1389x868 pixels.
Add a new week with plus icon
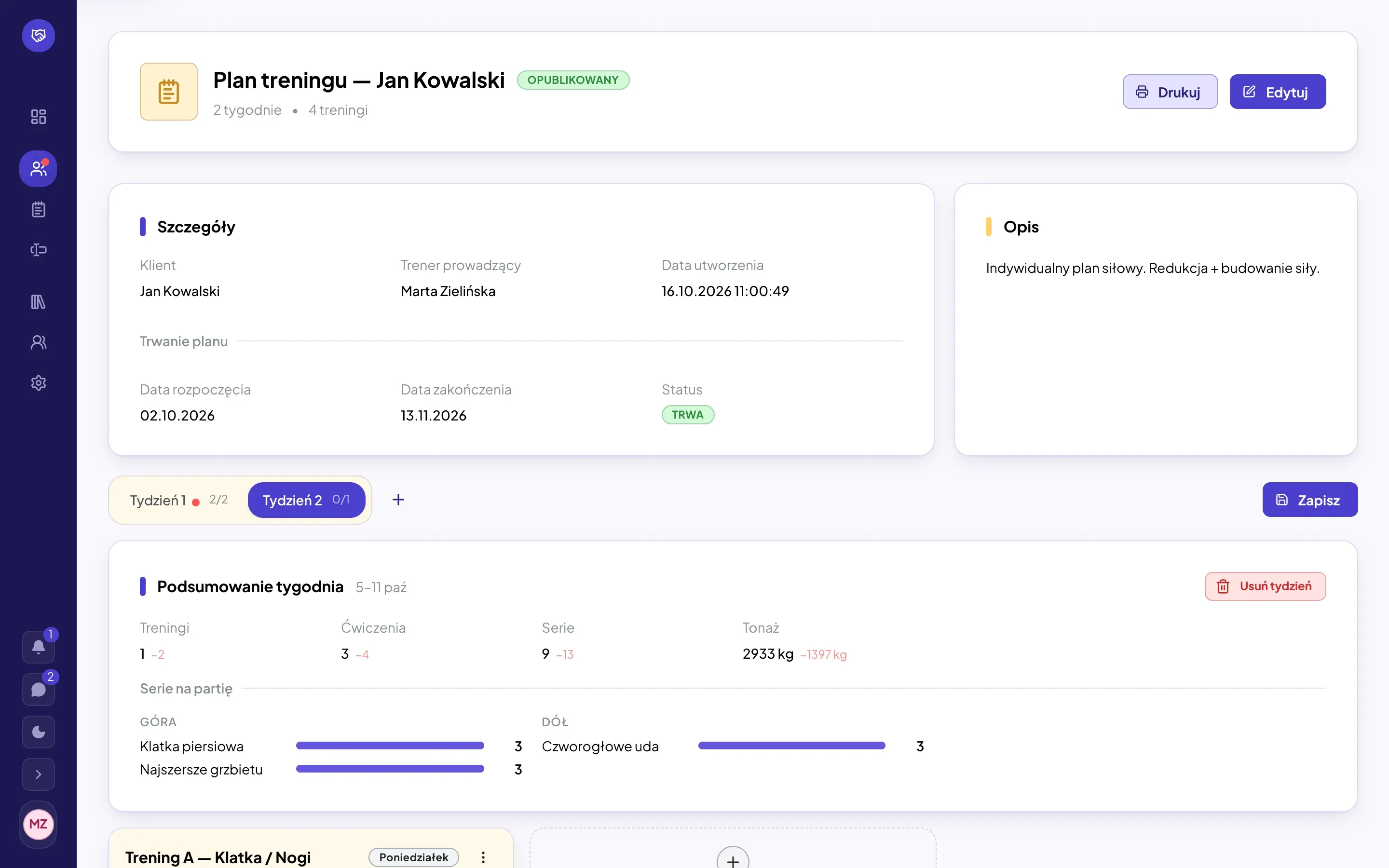pyautogui.click(x=398, y=500)
